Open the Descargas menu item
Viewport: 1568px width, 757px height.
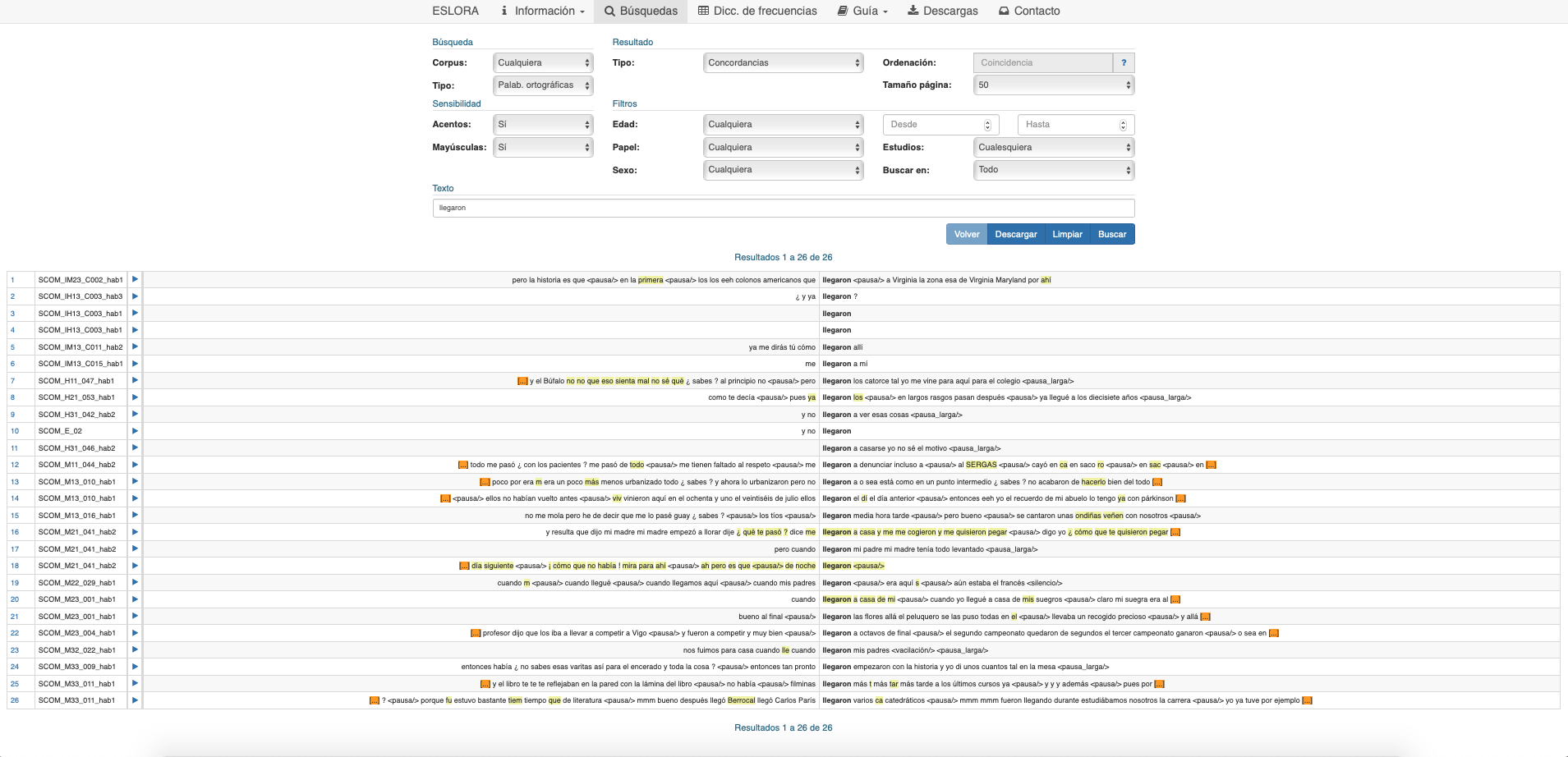(942, 11)
